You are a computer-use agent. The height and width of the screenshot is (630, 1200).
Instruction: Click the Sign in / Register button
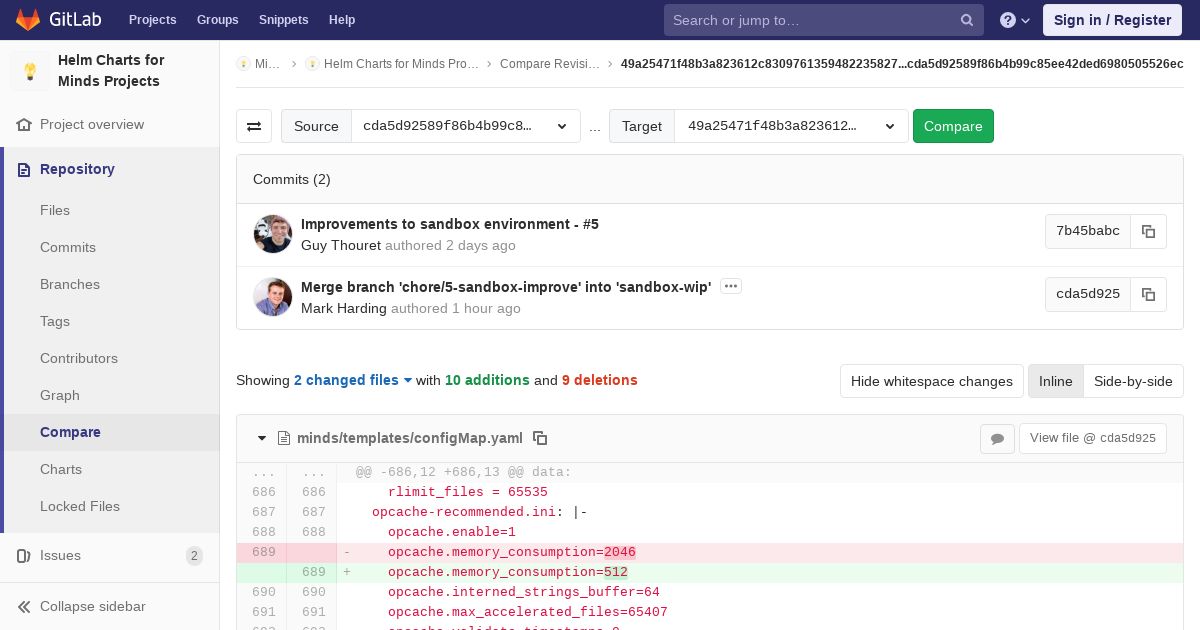coord(1112,20)
